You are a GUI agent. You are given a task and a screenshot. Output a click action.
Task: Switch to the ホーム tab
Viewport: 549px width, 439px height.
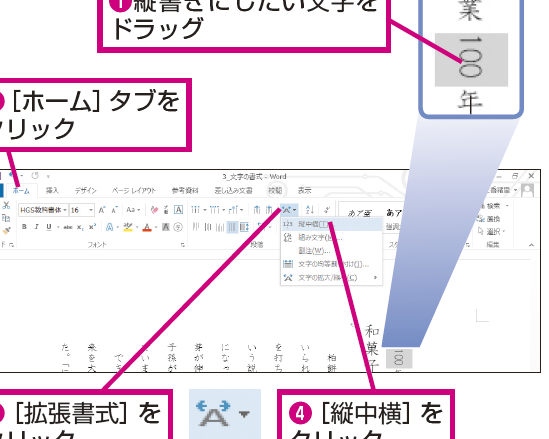pos(21,190)
